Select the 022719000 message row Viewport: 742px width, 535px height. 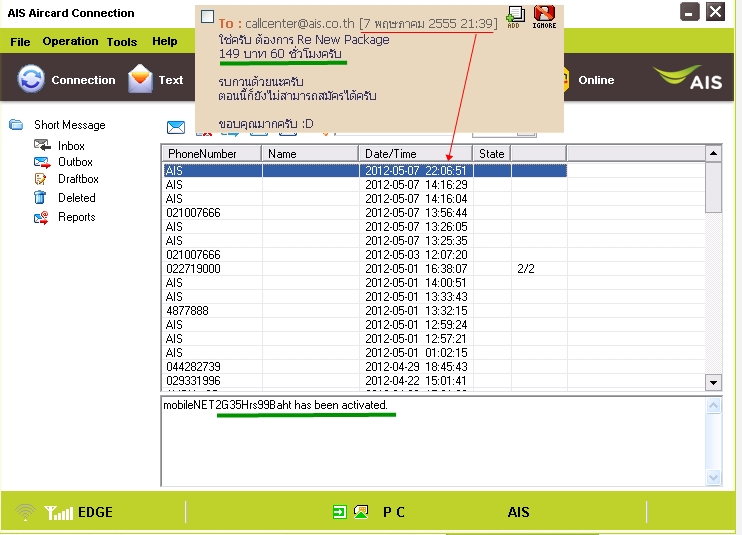[364, 269]
